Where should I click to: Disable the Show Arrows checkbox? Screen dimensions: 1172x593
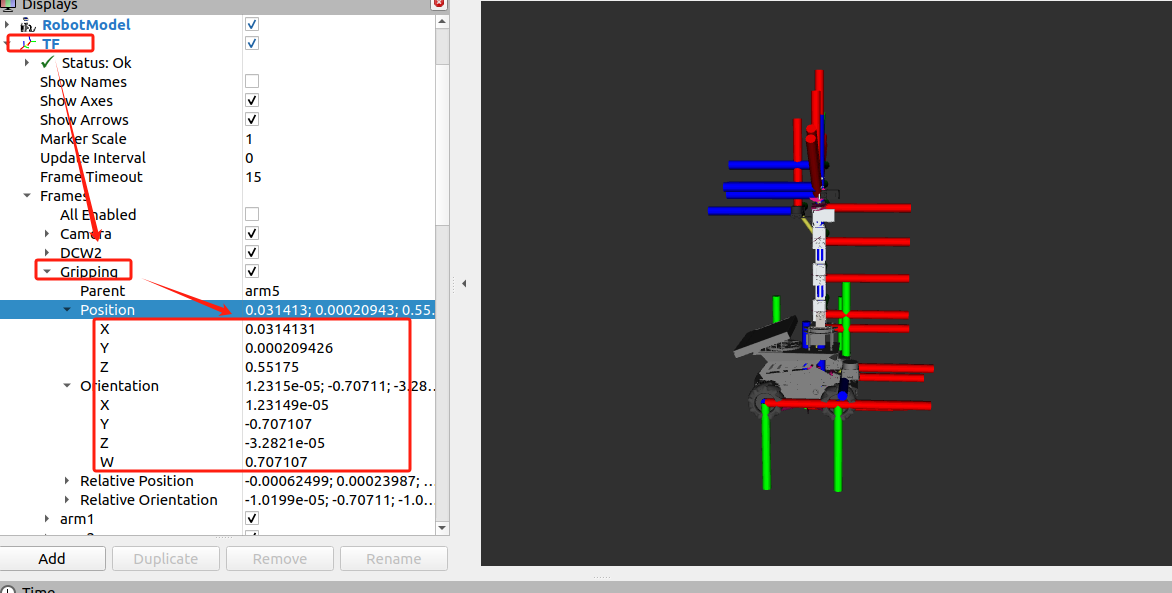coord(252,119)
